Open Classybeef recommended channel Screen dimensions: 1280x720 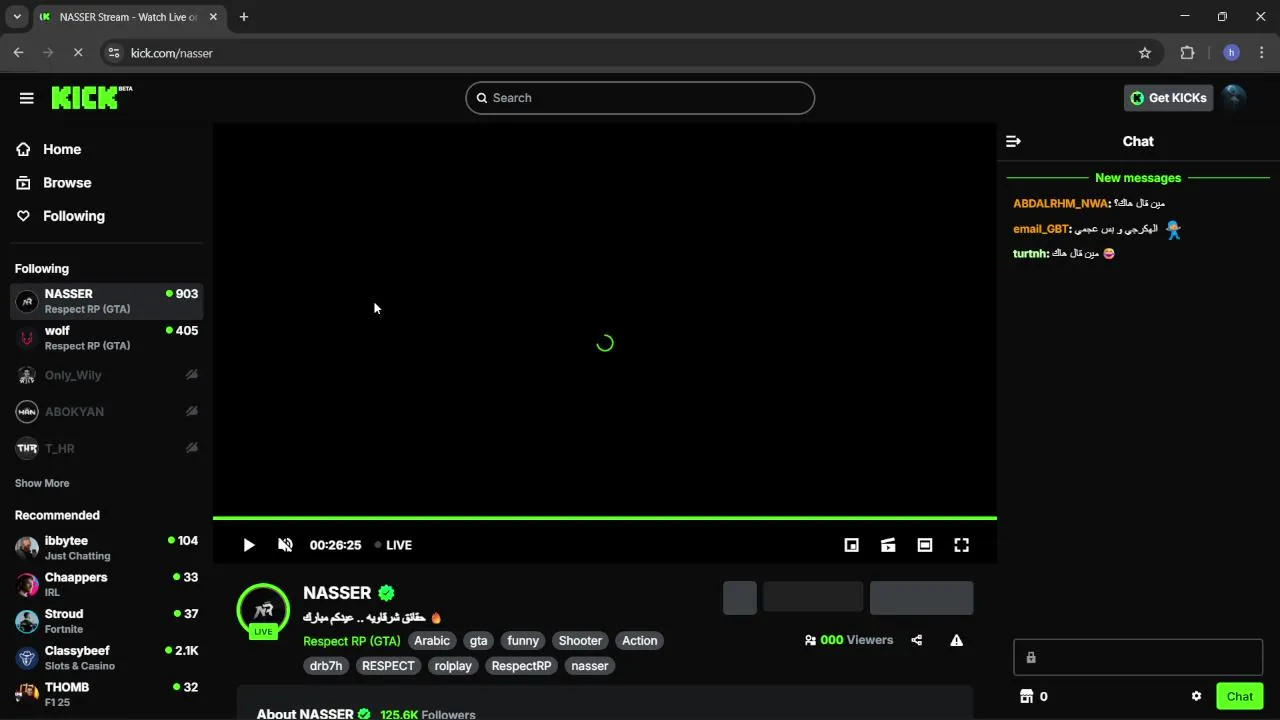click(107, 658)
